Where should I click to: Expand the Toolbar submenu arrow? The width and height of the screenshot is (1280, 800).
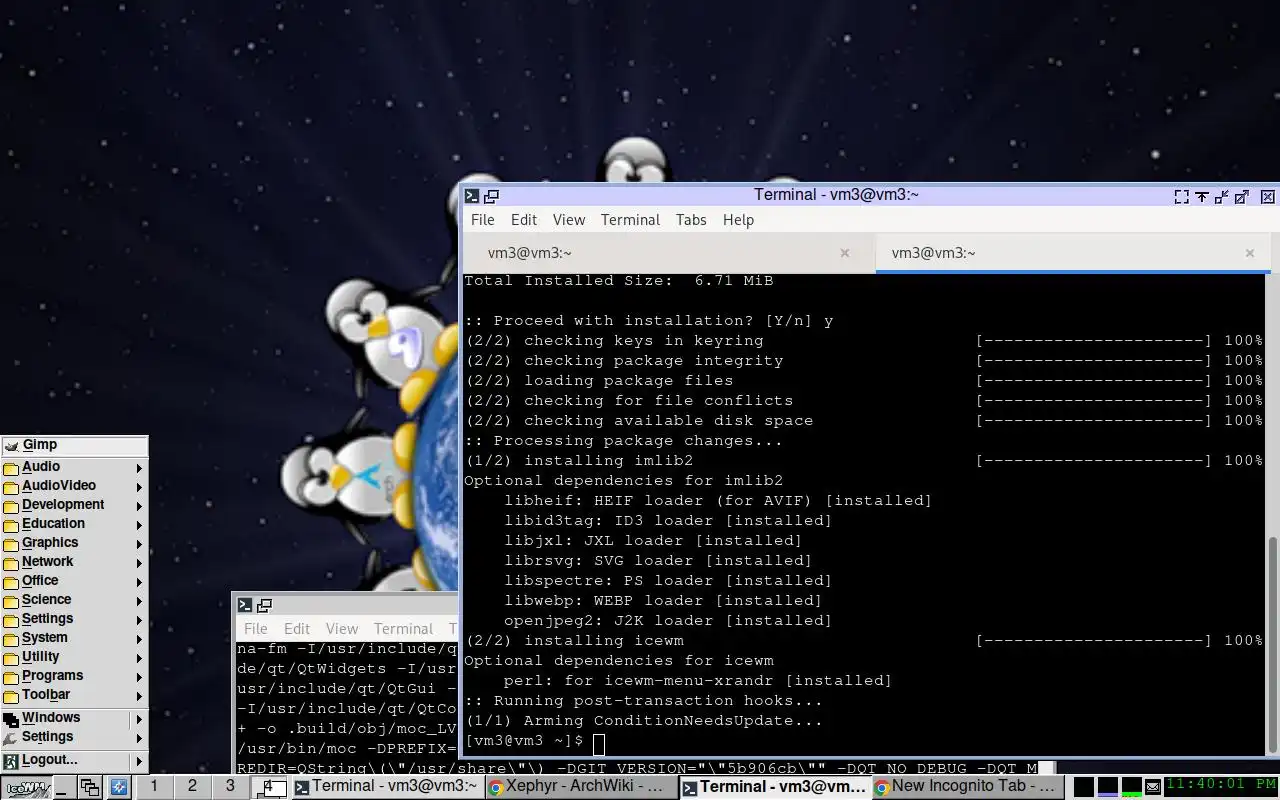pyautogui.click(x=139, y=696)
